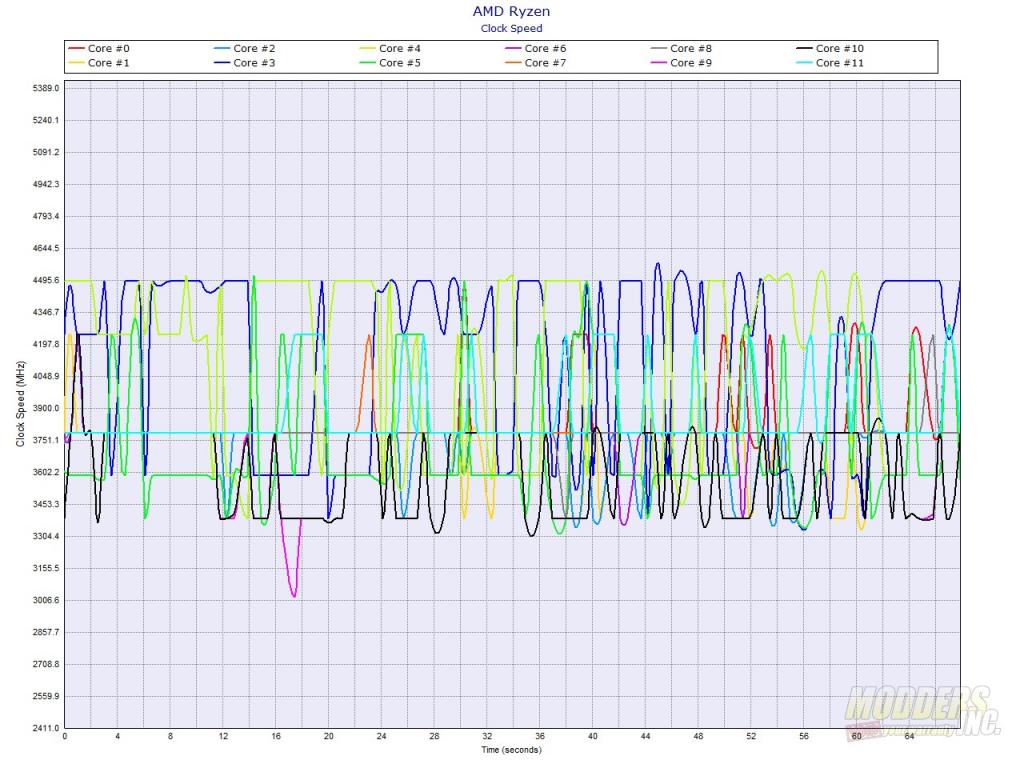Click the Core #0 legend label
1024x768 pixels.
click(108, 48)
